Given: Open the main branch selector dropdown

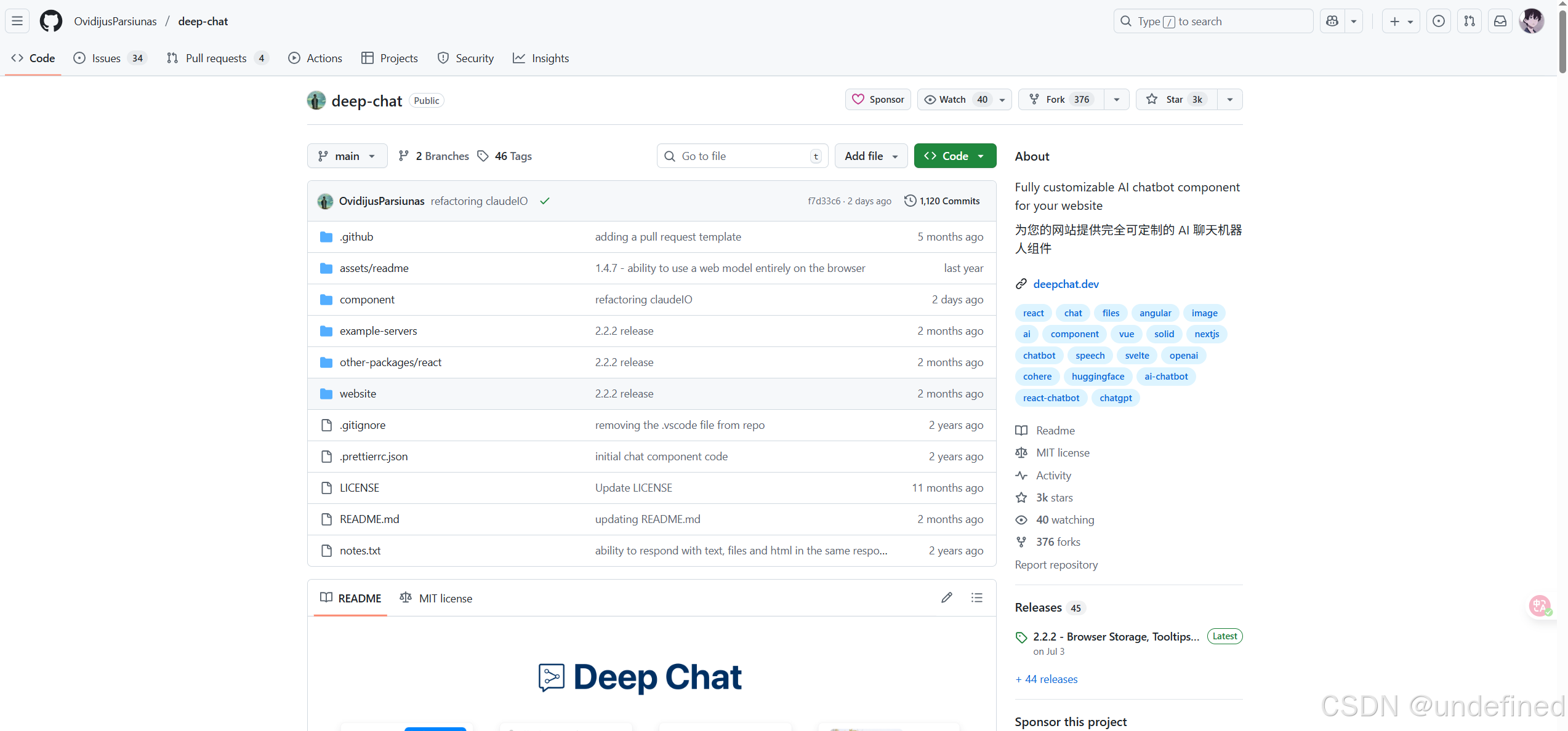Looking at the screenshot, I should [347, 156].
